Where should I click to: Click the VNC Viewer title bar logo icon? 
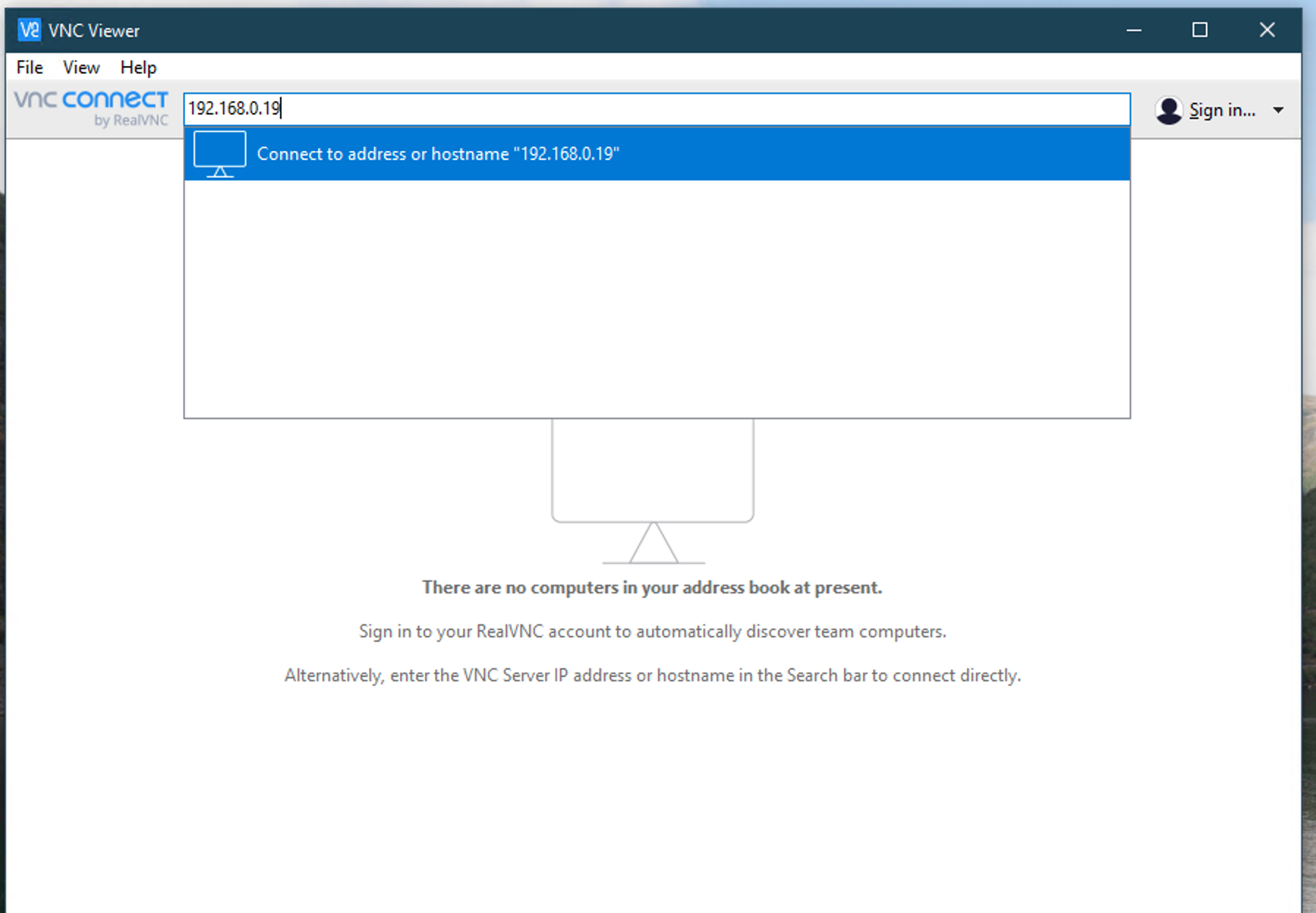[x=29, y=30]
